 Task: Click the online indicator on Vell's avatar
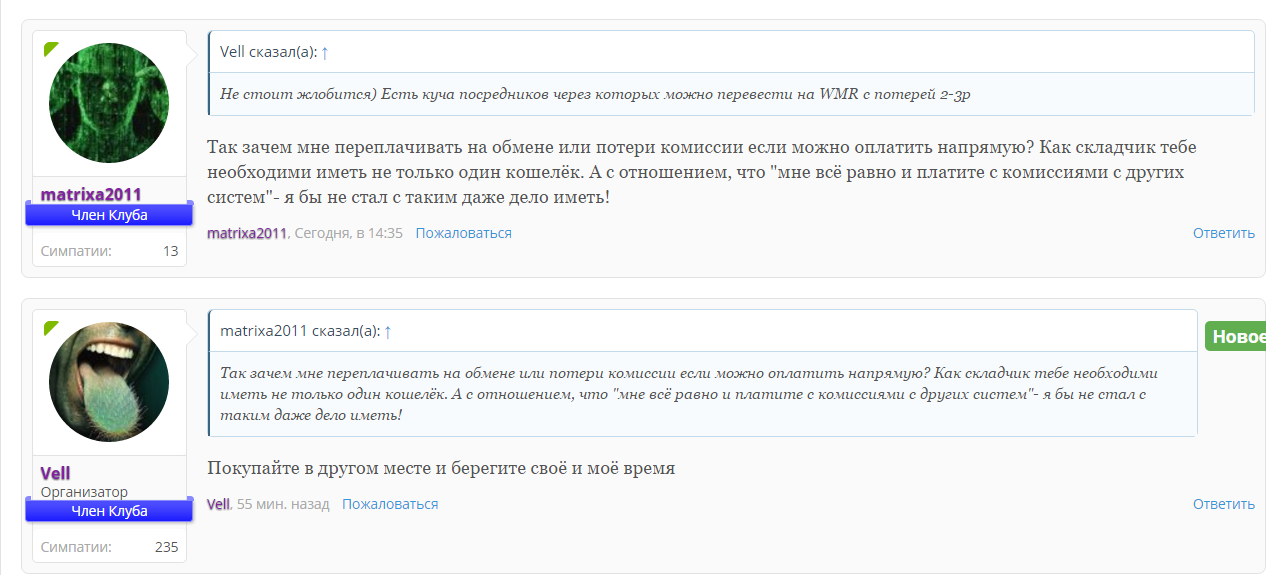coord(51,327)
